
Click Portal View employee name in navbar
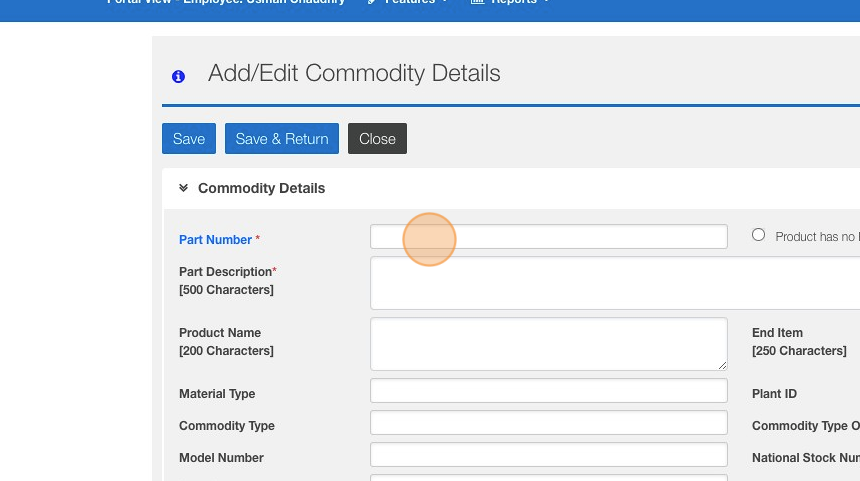click(x=226, y=3)
